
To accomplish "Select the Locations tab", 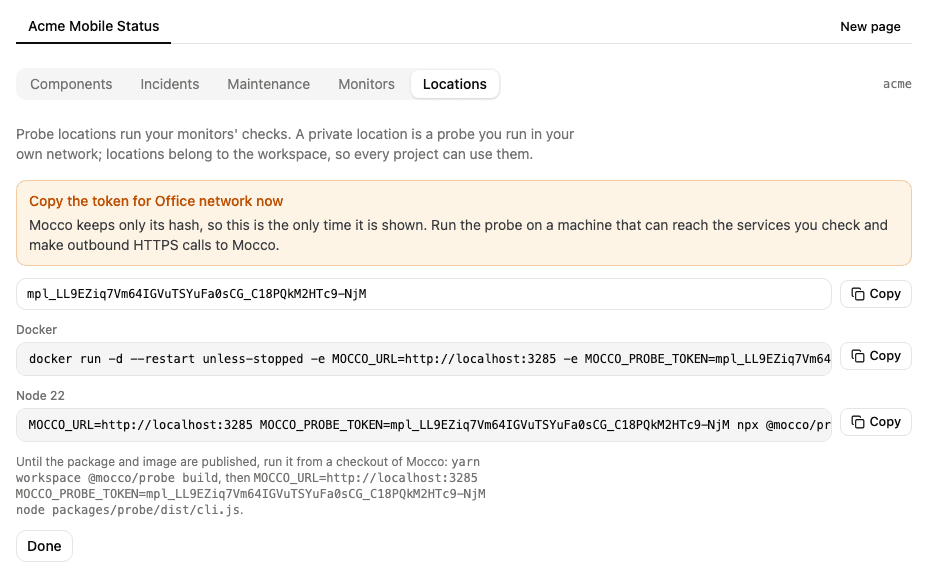I will coord(455,84).
